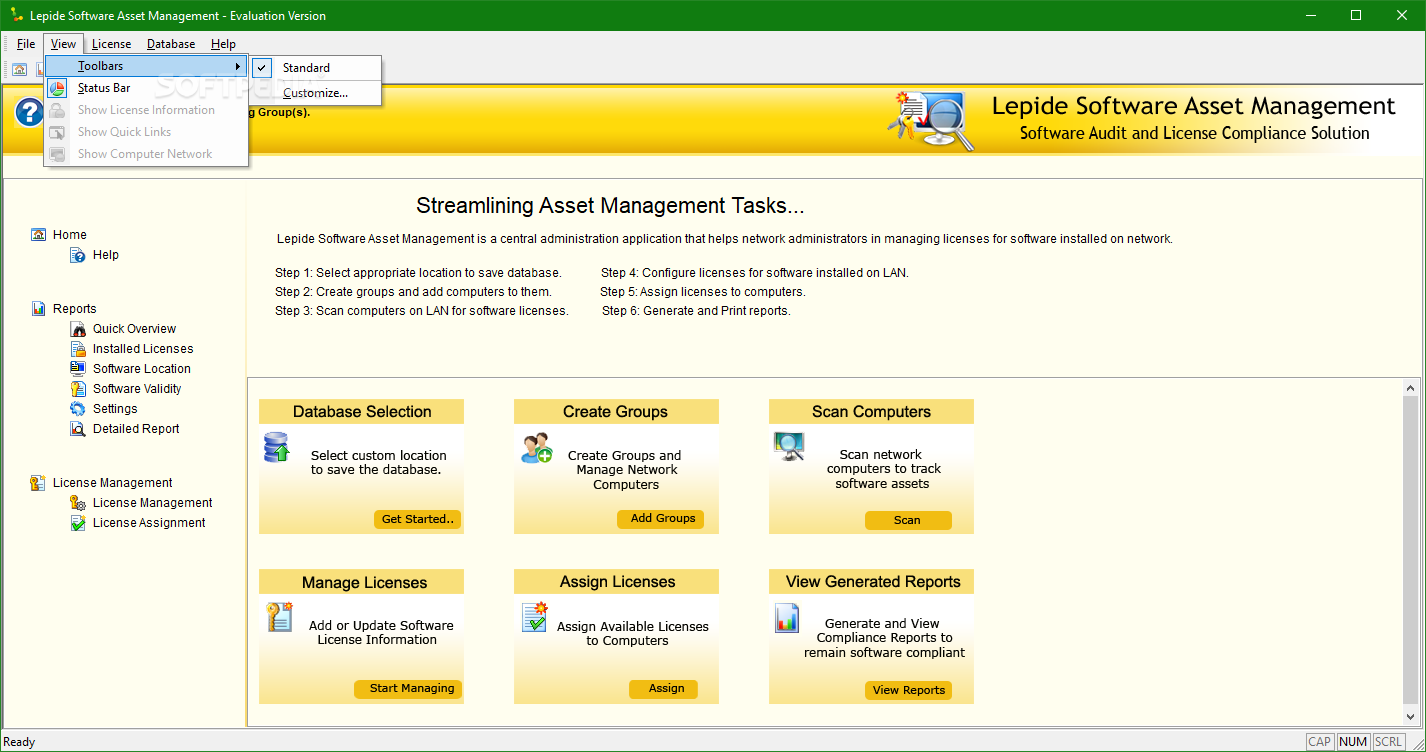
Task: Click the Reports chart icon in sidebar
Action: click(38, 309)
